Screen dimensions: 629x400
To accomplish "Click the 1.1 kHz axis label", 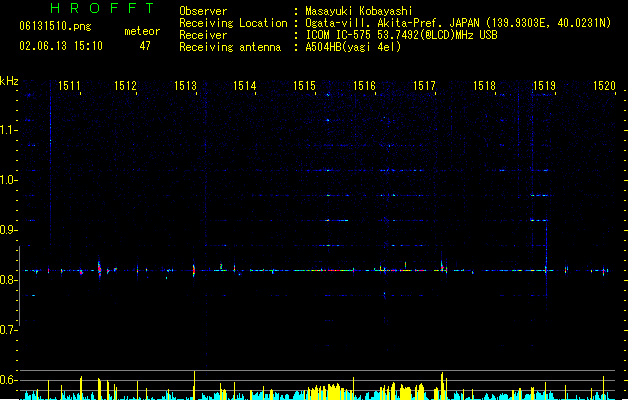I will (8, 130).
